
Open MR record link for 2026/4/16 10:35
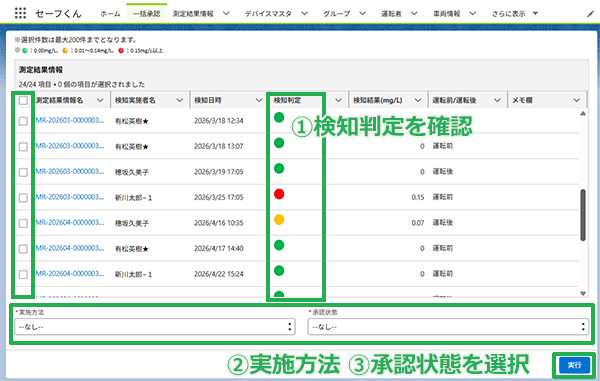click(x=70, y=223)
